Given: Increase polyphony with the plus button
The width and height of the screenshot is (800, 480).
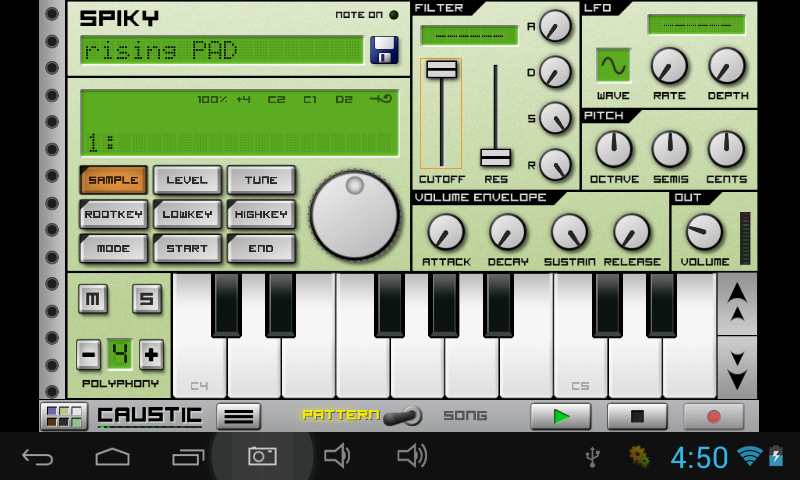Looking at the screenshot, I should (x=151, y=354).
